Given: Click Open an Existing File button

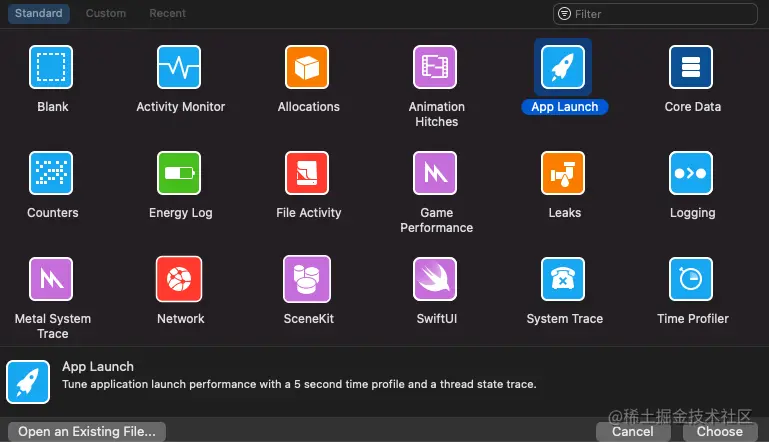Looking at the screenshot, I should tap(87, 432).
